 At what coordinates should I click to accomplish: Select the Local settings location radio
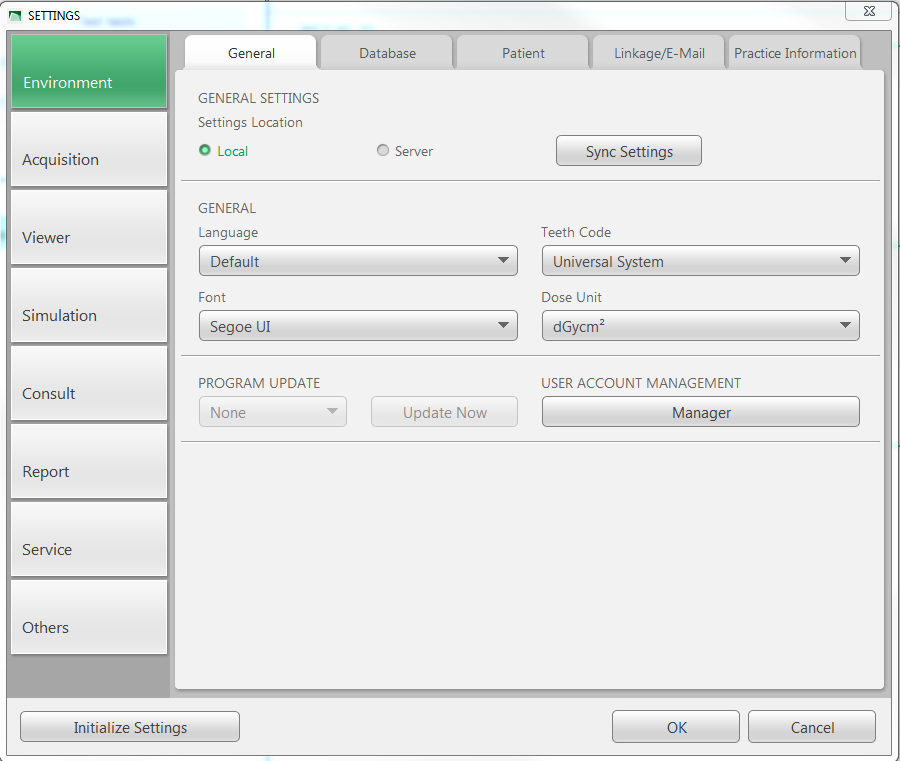(205, 150)
